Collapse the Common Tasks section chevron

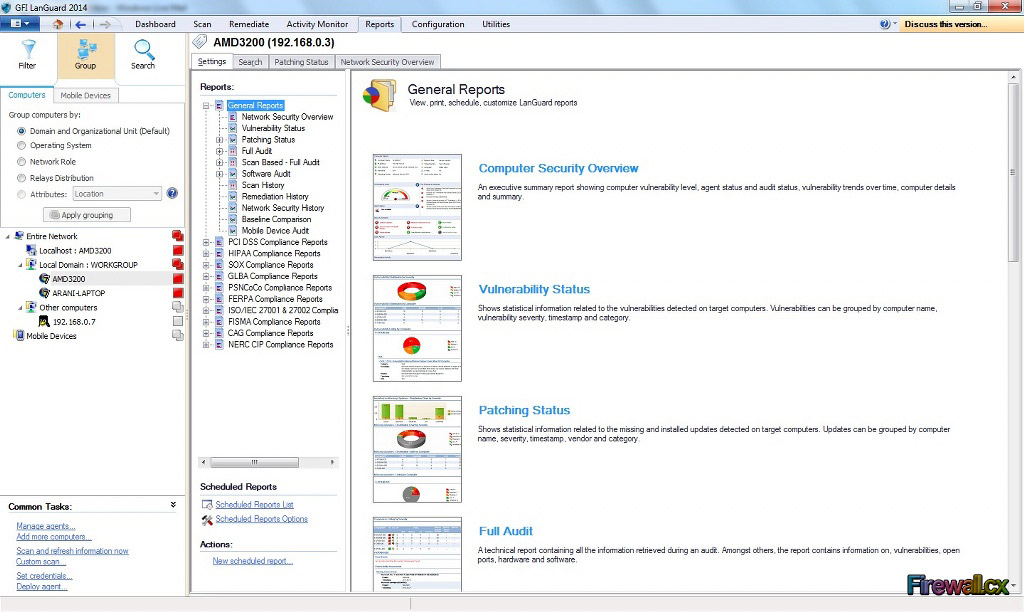[x=173, y=505]
